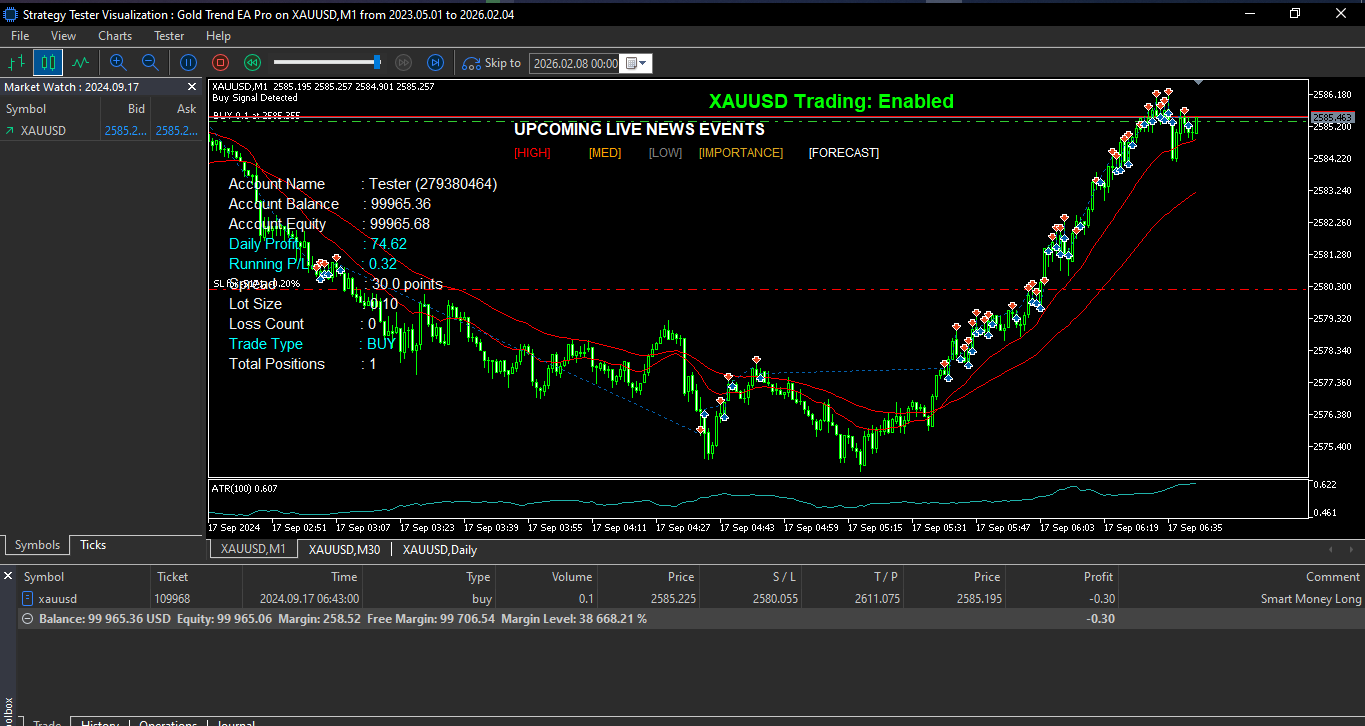This screenshot has height=726, width=1365.
Task: Click the Skip to button
Action: (x=491, y=63)
